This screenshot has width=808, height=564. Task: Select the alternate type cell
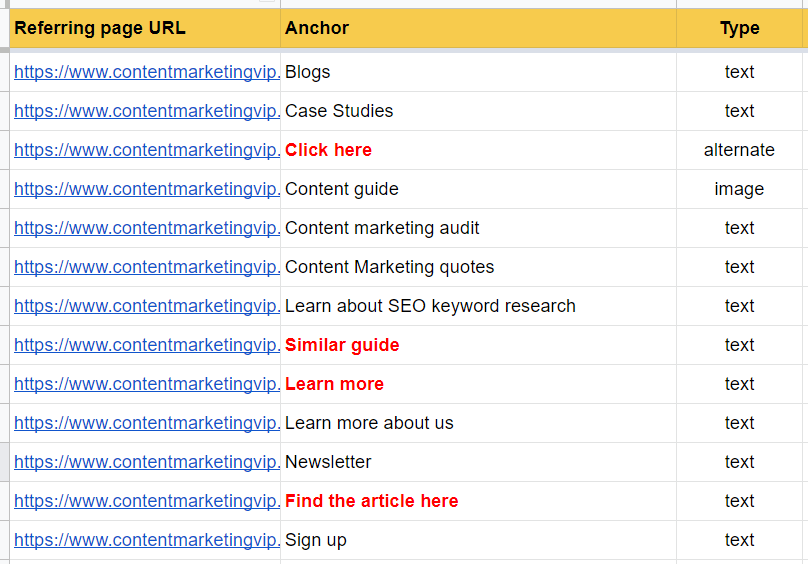pyautogui.click(x=739, y=150)
